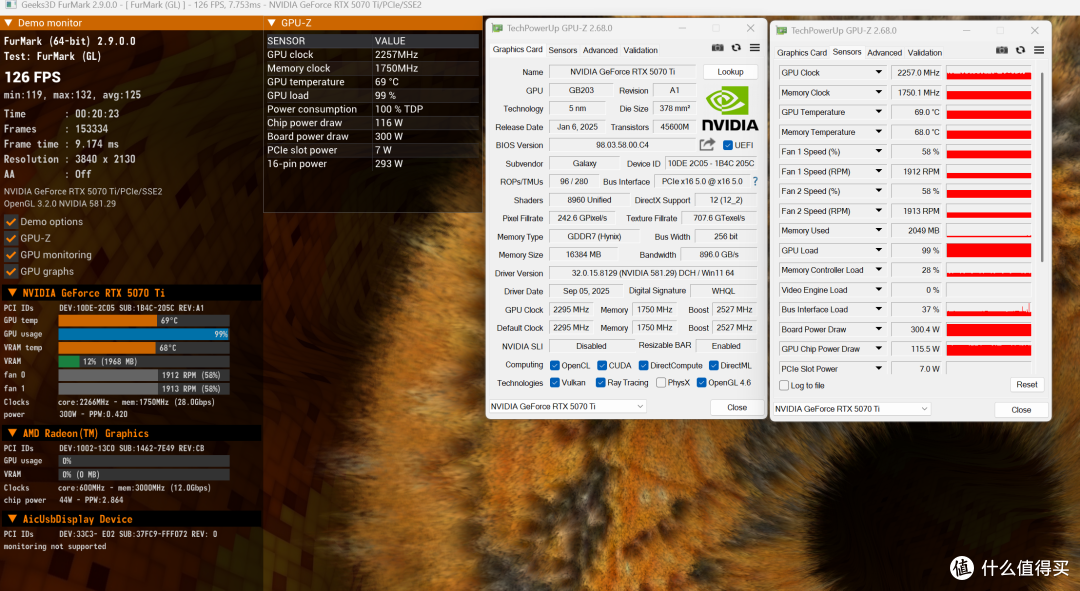The width and height of the screenshot is (1080, 591).
Task: Toggle the DirectCompute checkbox
Action: [x=643, y=366]
